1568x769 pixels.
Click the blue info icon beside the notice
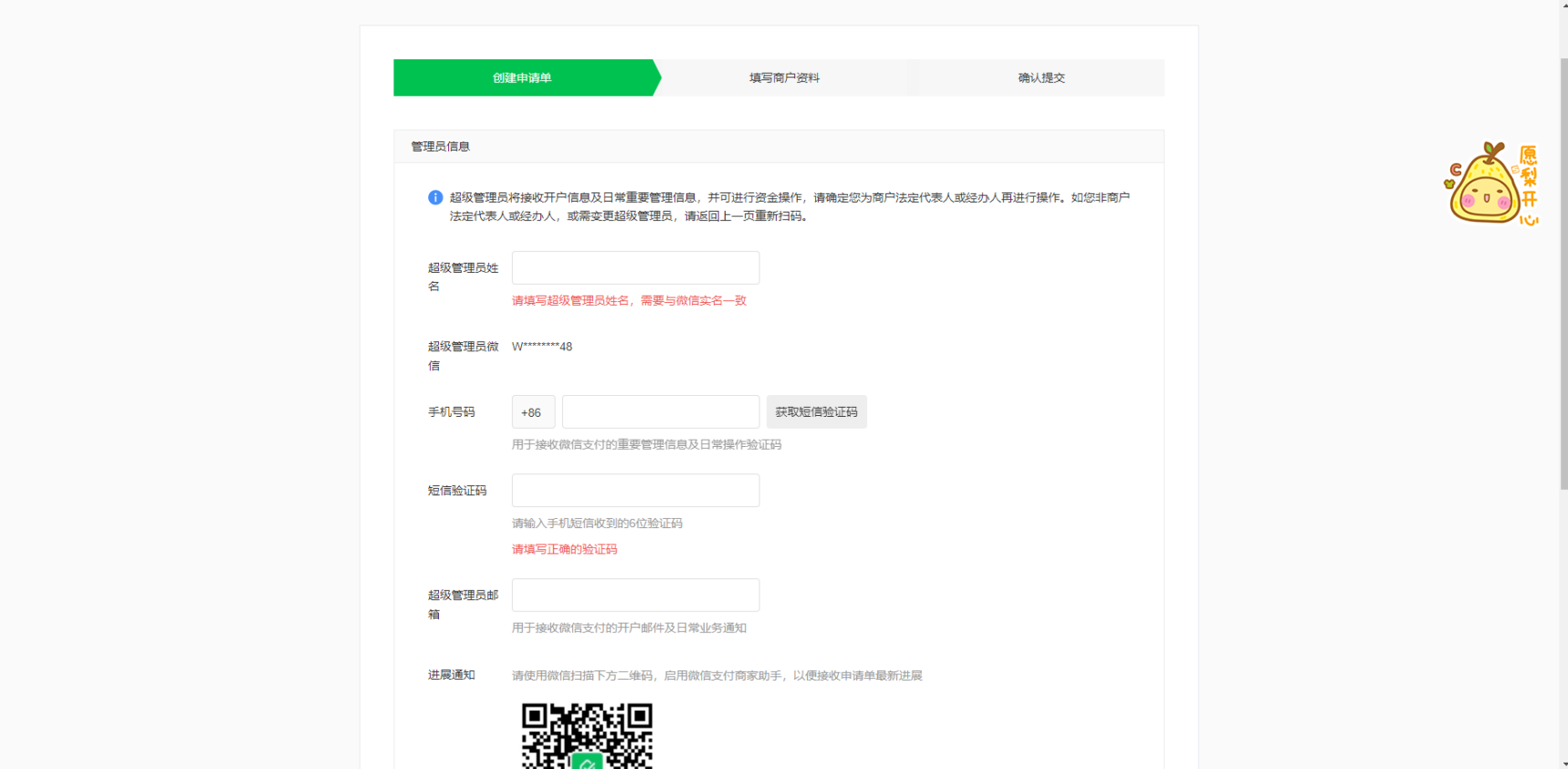[x=435, y=197]
